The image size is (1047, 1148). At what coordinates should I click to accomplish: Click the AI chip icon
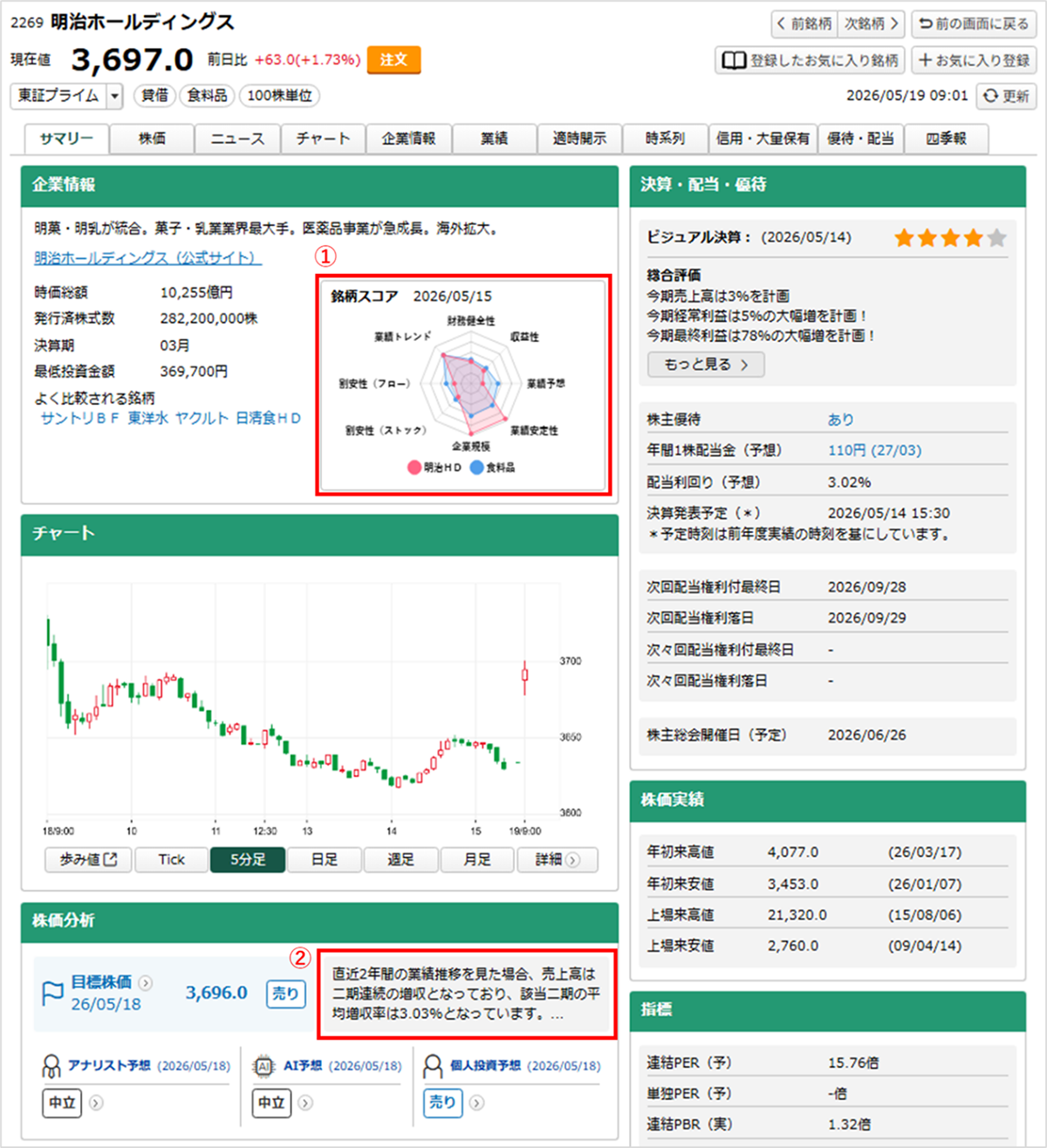pyautogui.click(x=263, y=1066)
